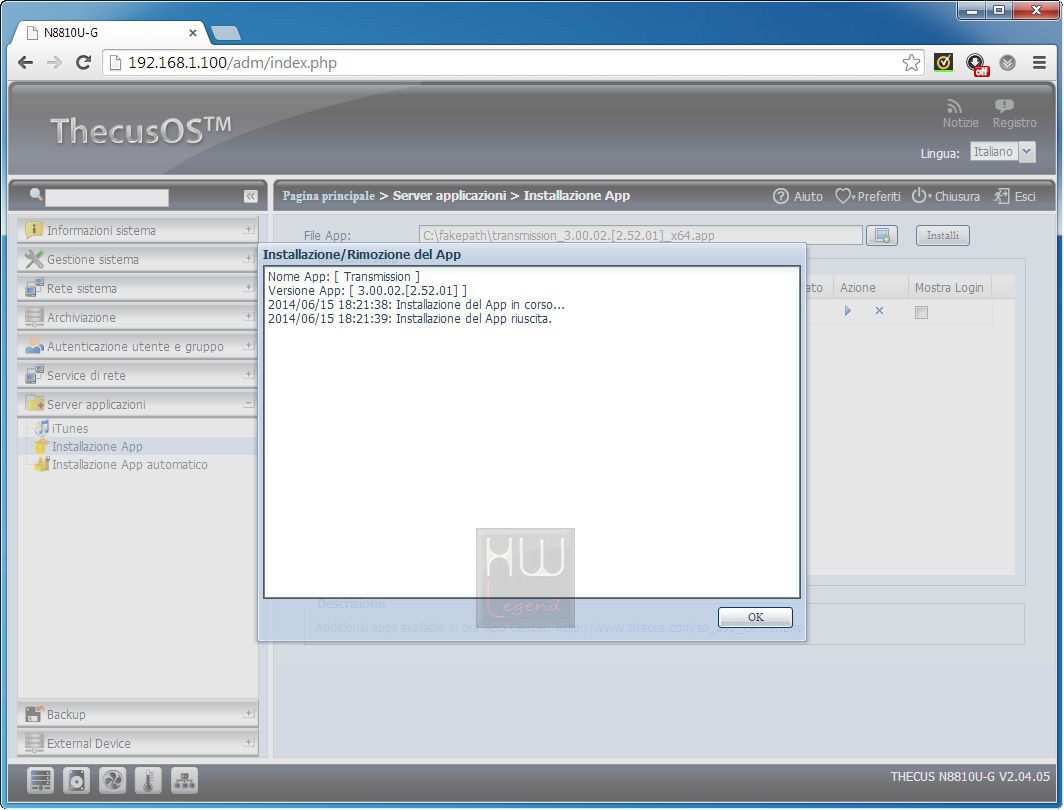
Task: Go back to the previous page
Action: pos(25,63)
